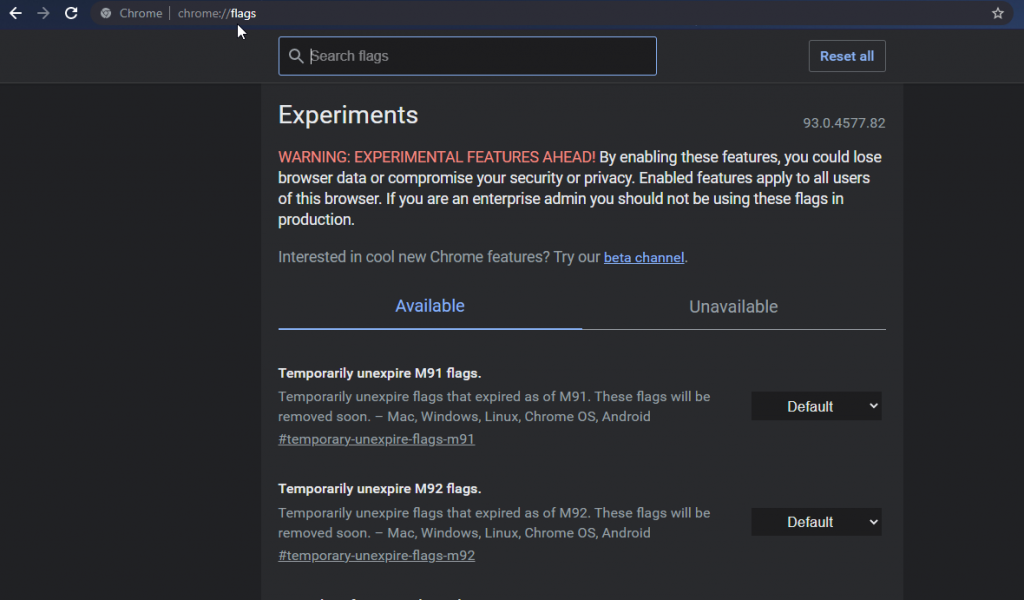Click the M92 flag description text
The image size is (1024, 600).
pos(494,523)
